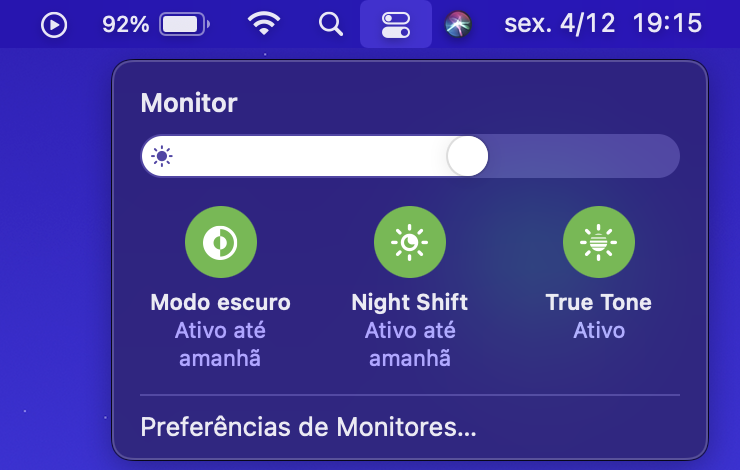
Task: Click the 92% battery percentage text
Action: (x=126, y=25)
